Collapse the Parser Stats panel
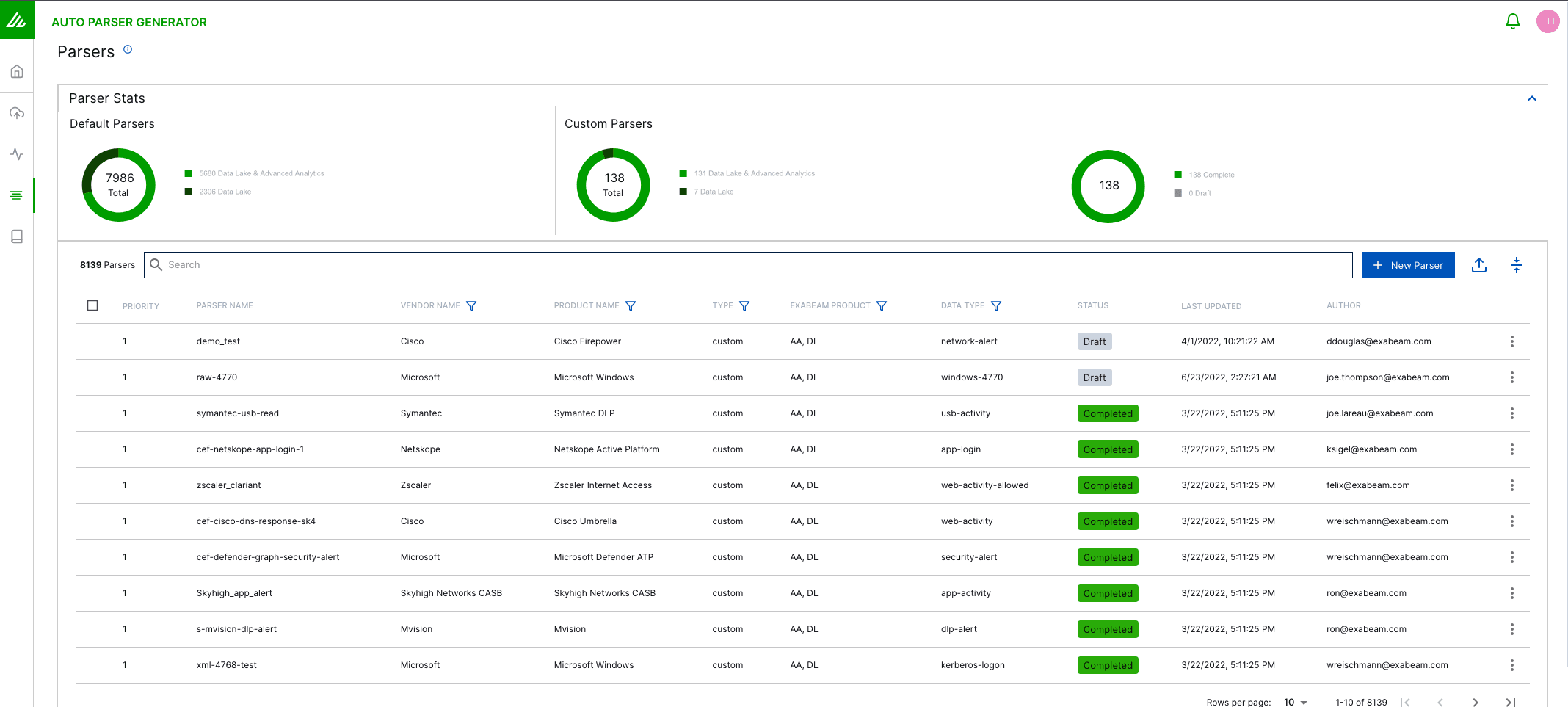 pyautogui.click(x=1531, y=98)
